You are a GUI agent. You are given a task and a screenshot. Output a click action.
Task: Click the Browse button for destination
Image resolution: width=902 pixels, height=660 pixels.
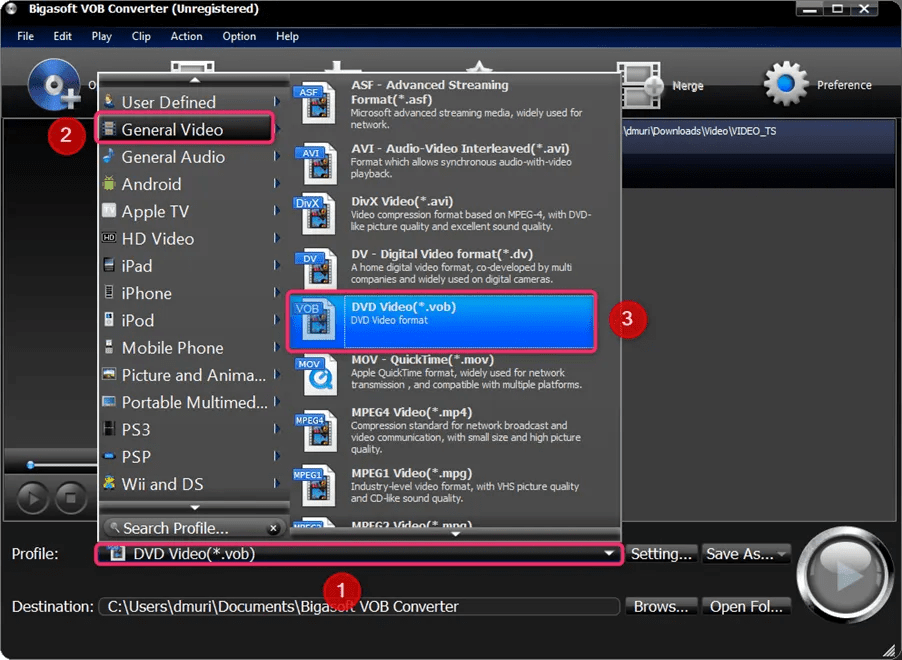pos(660,606)
